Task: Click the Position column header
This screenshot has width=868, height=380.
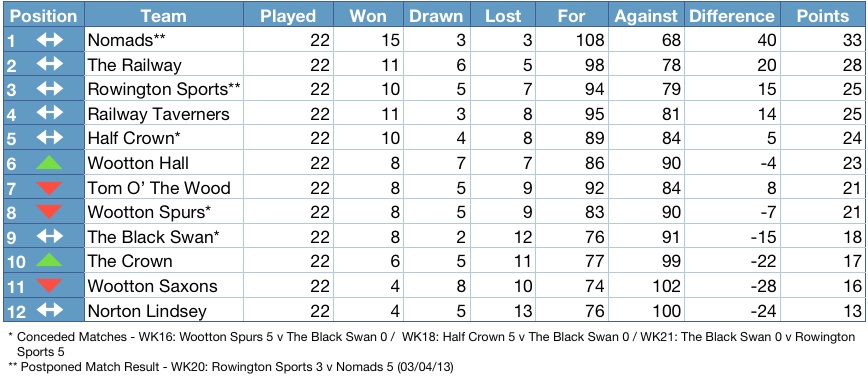Action: [44, 16]
